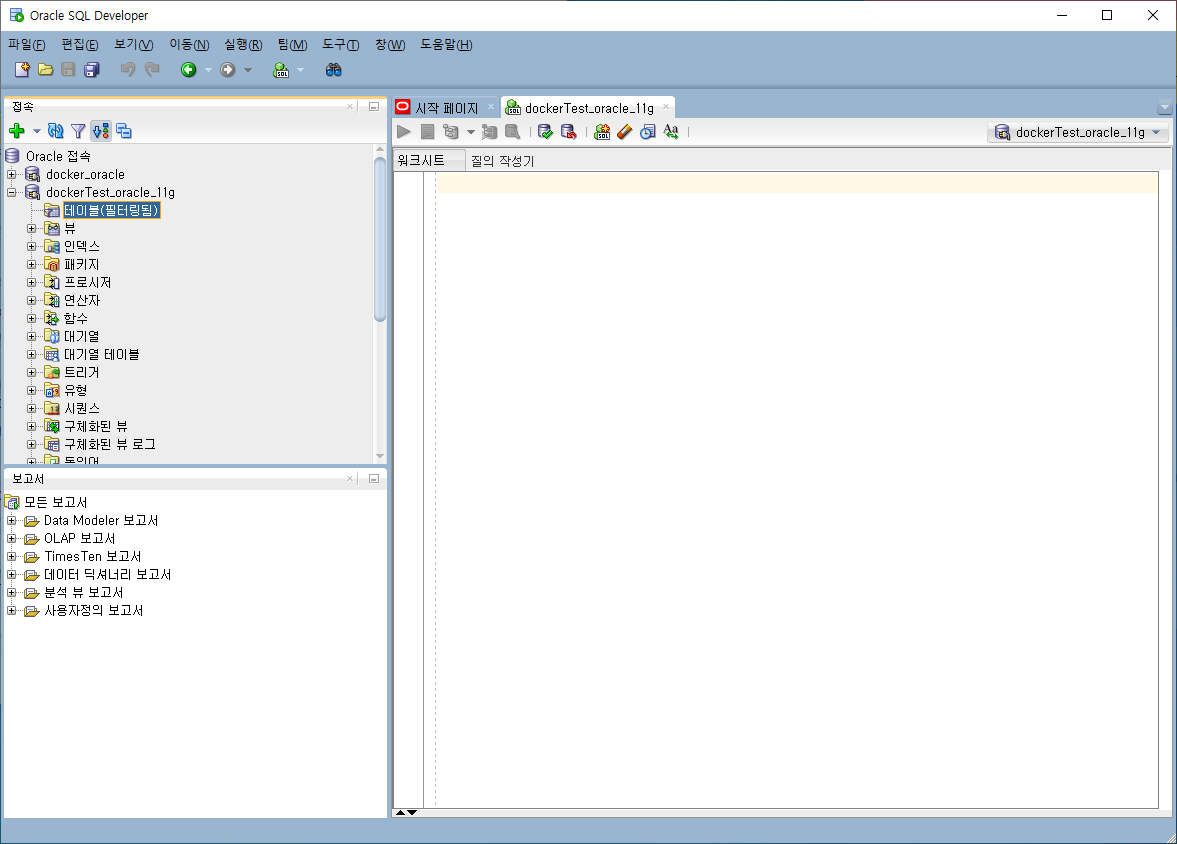Click the Commit icon in worksheet toolbar
This screenshot has height=844, width=1177.
546,132
